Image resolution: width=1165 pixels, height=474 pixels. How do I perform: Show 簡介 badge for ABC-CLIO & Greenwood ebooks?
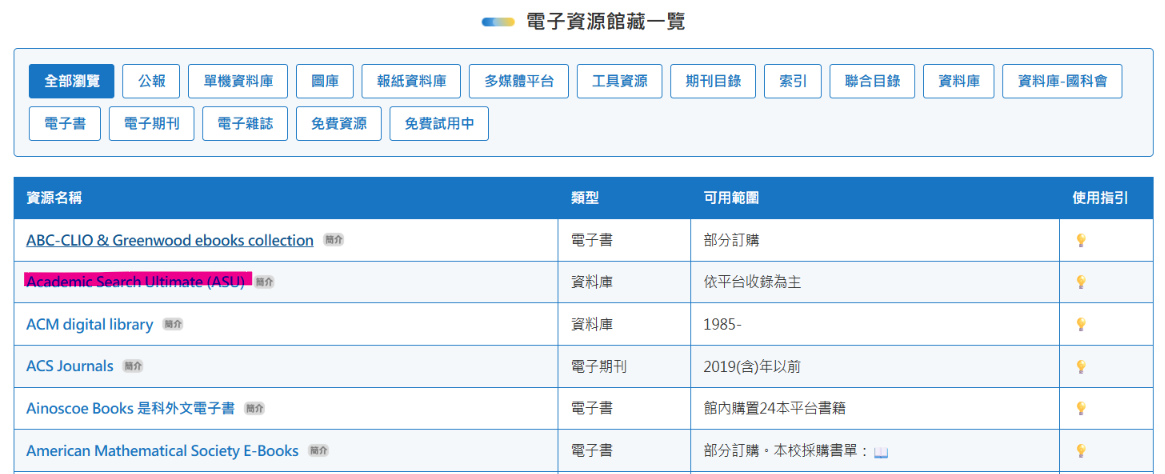(334, 240)
